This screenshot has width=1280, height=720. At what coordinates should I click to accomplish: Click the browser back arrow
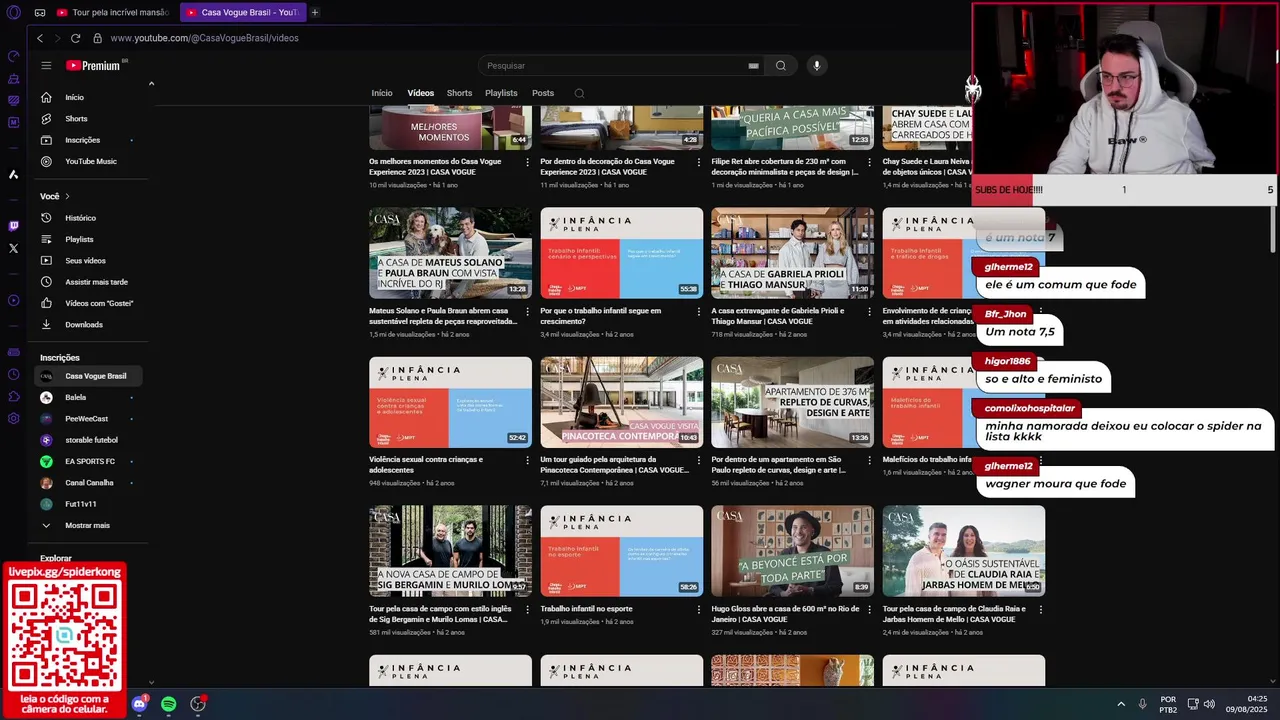coord(40,38)
